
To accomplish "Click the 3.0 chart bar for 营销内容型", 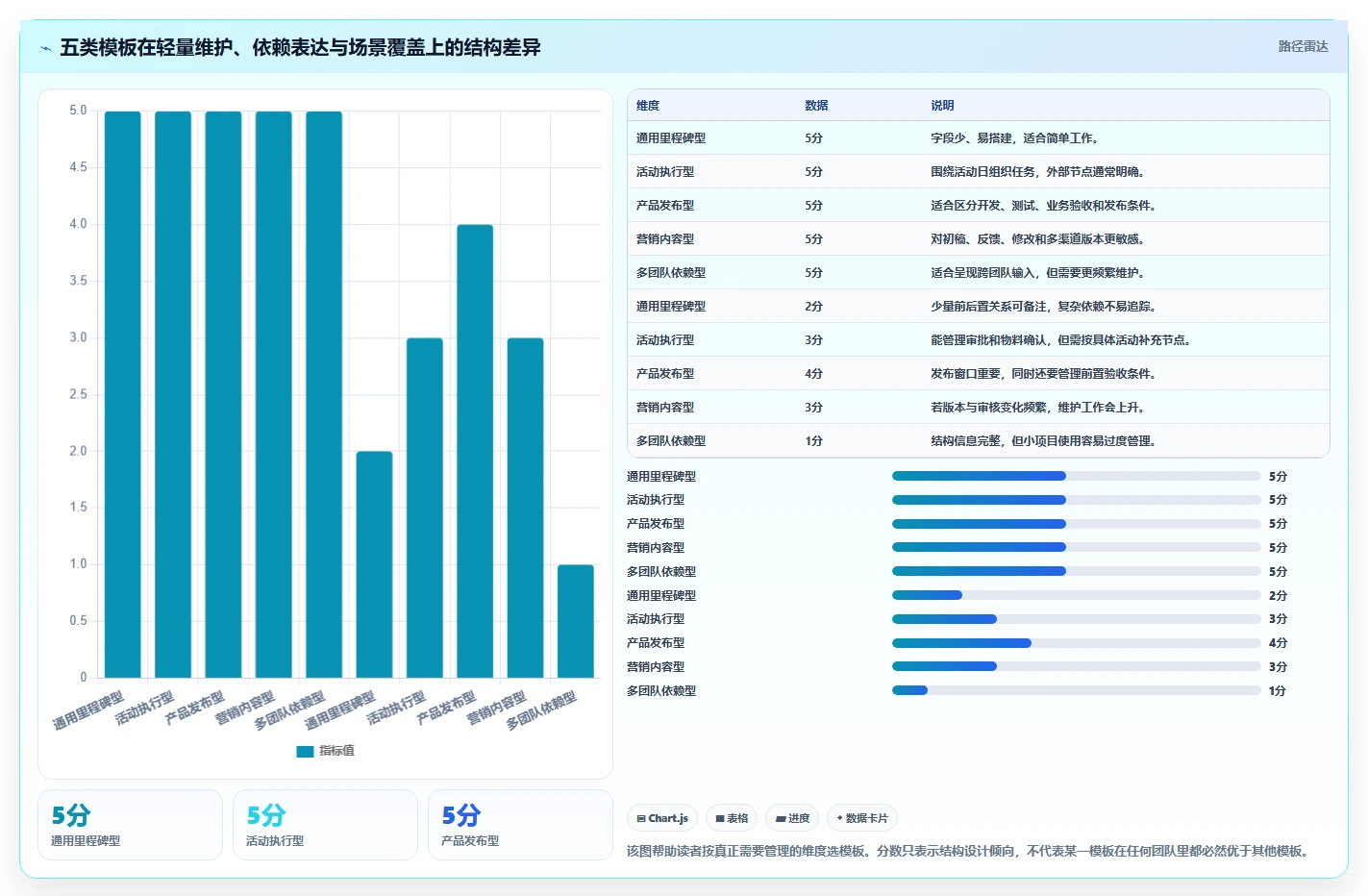I will [x=525, y=508].
